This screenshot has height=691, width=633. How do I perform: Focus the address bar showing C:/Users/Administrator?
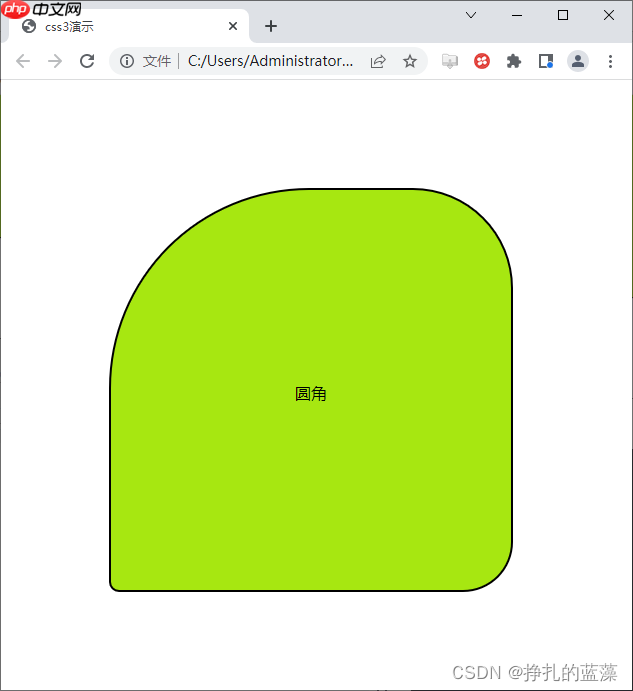coord(270,61)
